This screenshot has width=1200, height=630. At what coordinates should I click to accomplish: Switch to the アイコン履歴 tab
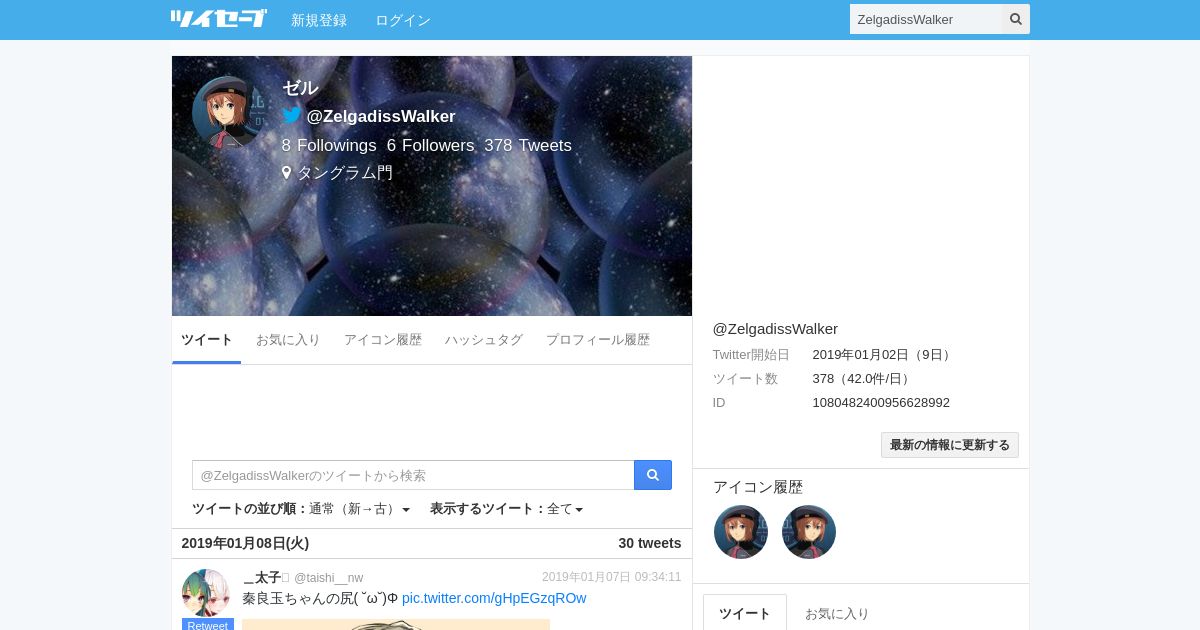383,340
